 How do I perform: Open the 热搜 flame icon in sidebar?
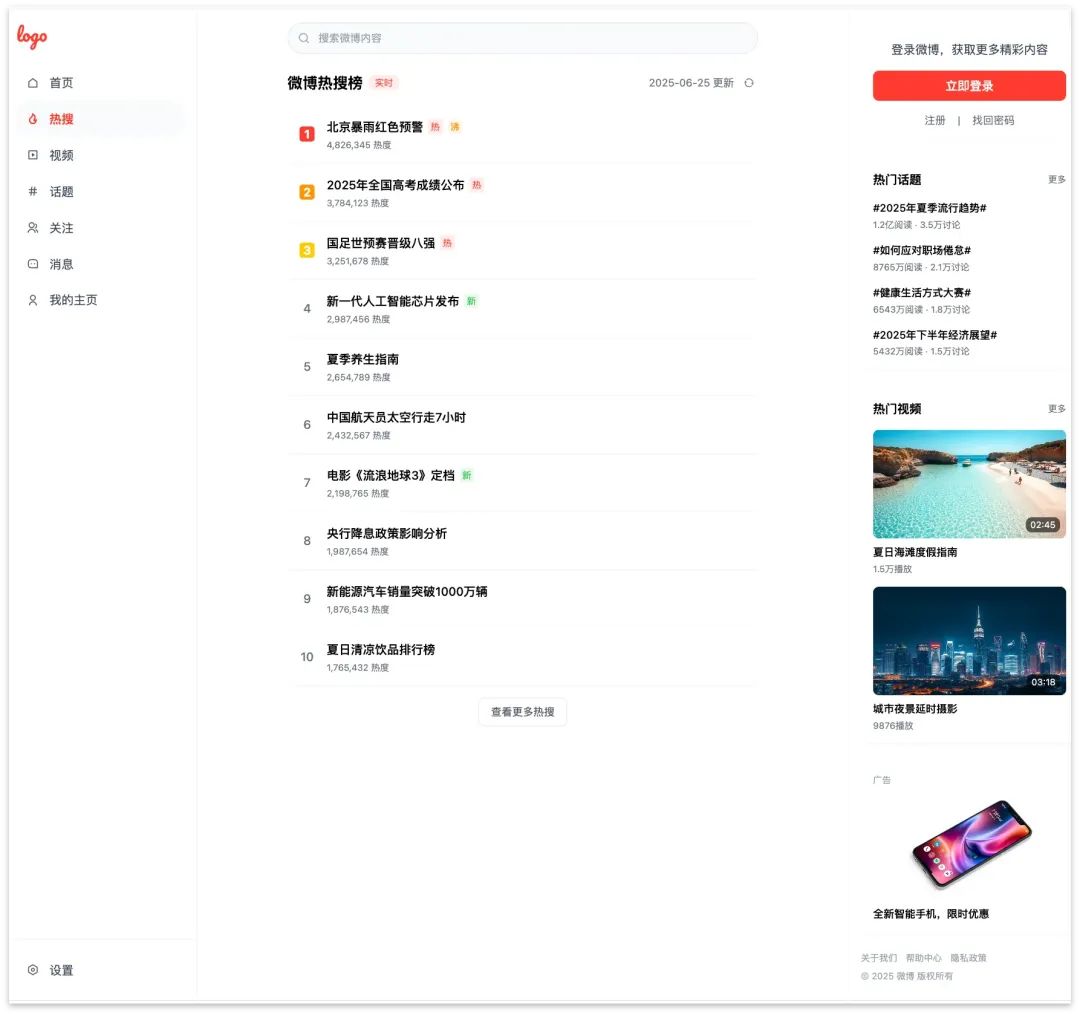(33, 118)
